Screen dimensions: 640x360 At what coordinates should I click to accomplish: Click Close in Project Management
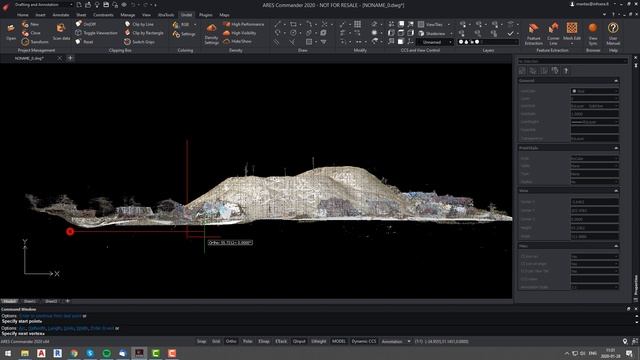[x=31, y=33]
